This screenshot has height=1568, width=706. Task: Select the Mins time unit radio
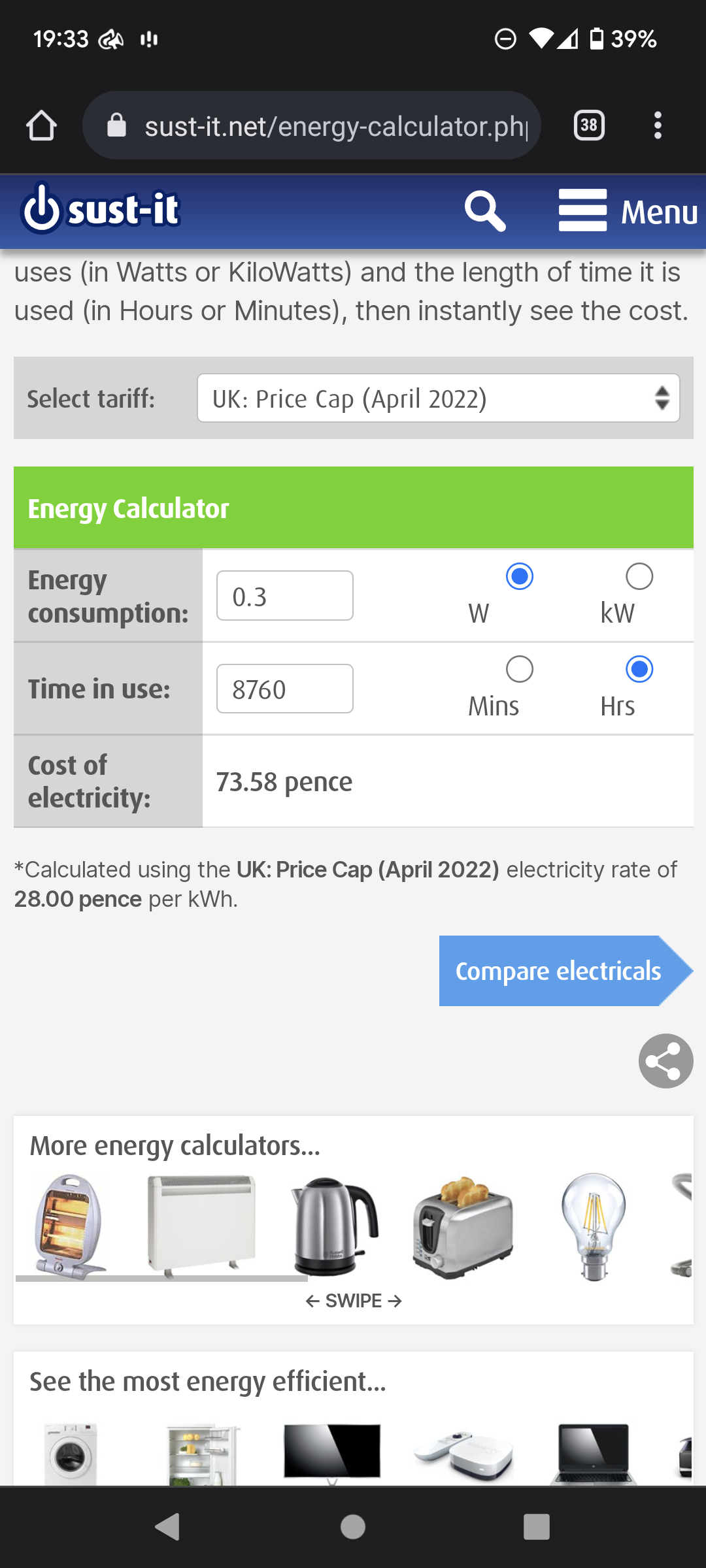(x=520, y=669)
